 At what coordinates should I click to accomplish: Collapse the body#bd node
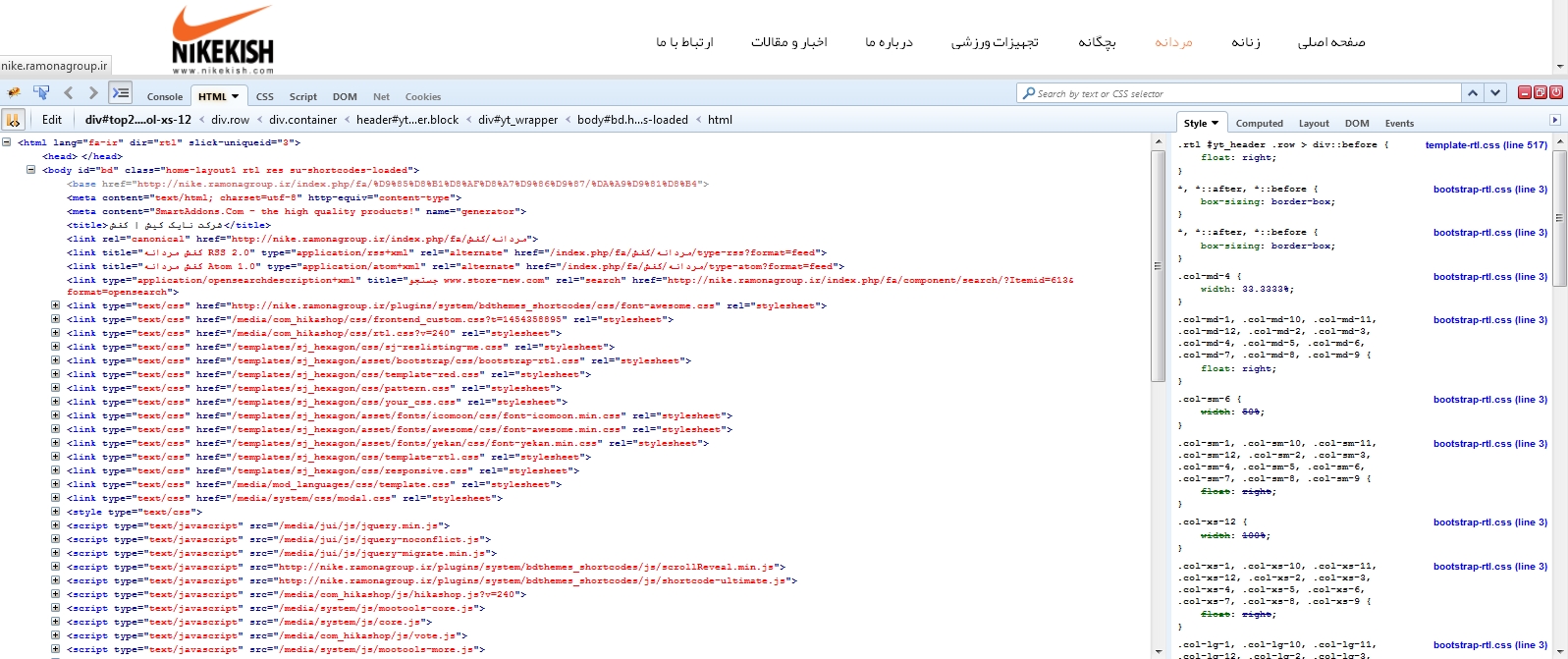pos(30,170)
